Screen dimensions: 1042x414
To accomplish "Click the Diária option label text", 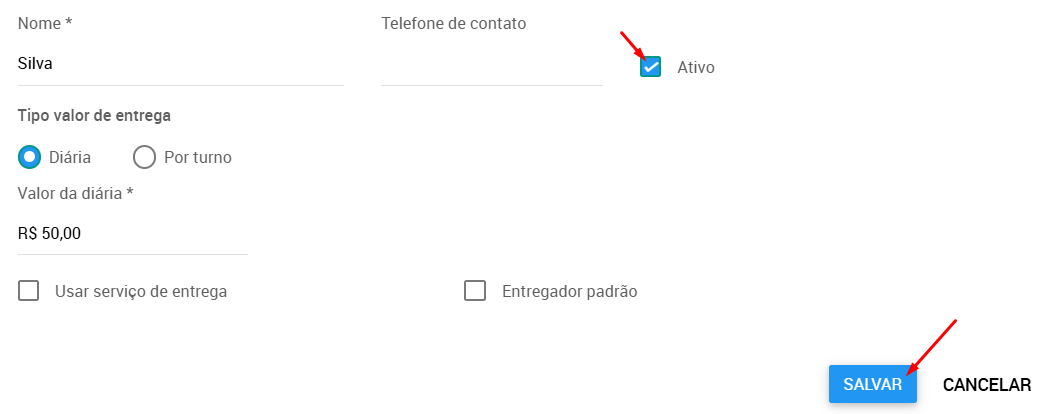I will [x=70, y=157].
